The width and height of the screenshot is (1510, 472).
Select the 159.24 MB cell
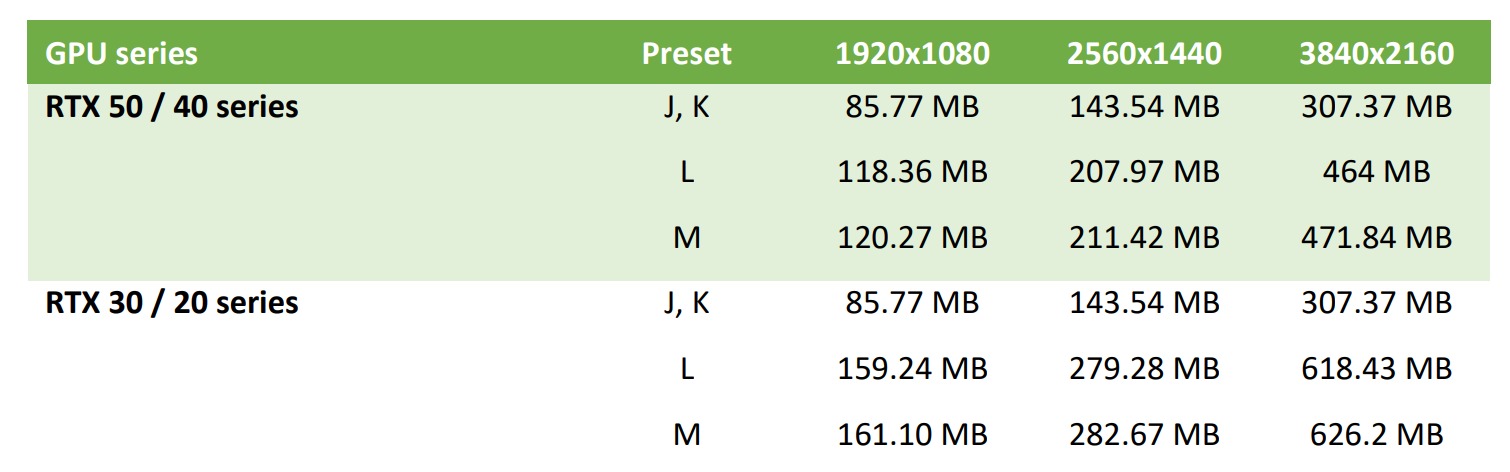912,369
